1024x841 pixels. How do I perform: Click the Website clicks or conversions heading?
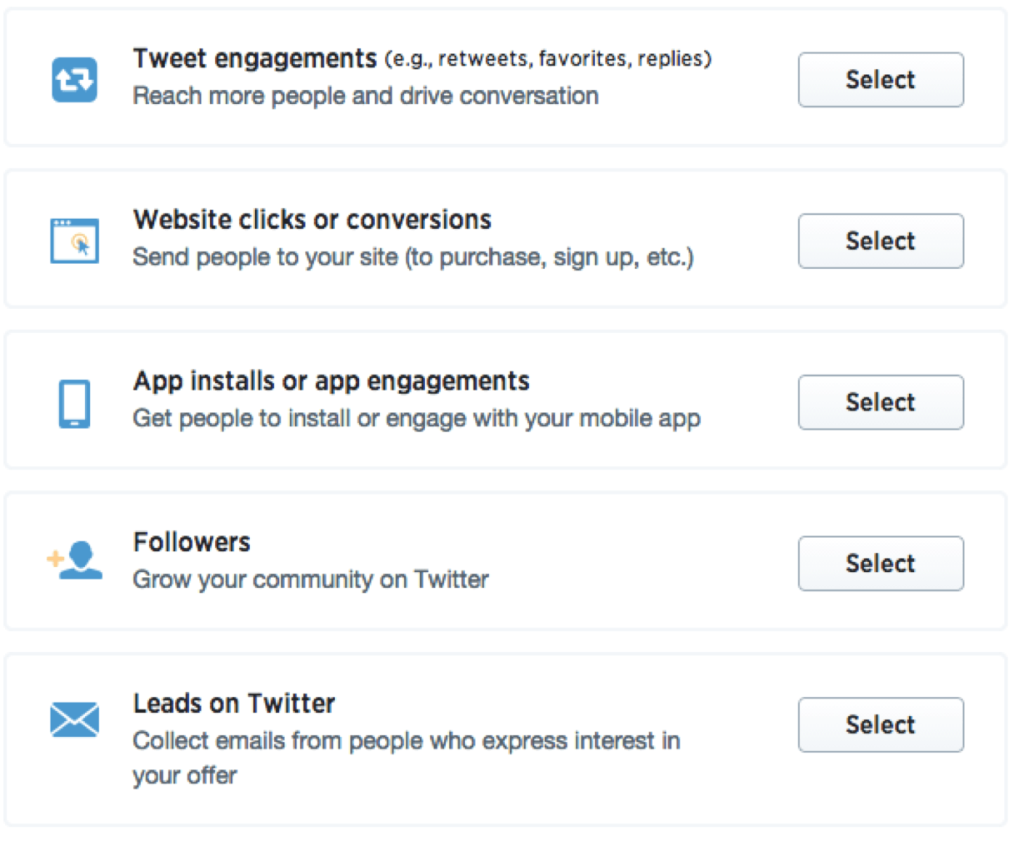click(312, 219)
